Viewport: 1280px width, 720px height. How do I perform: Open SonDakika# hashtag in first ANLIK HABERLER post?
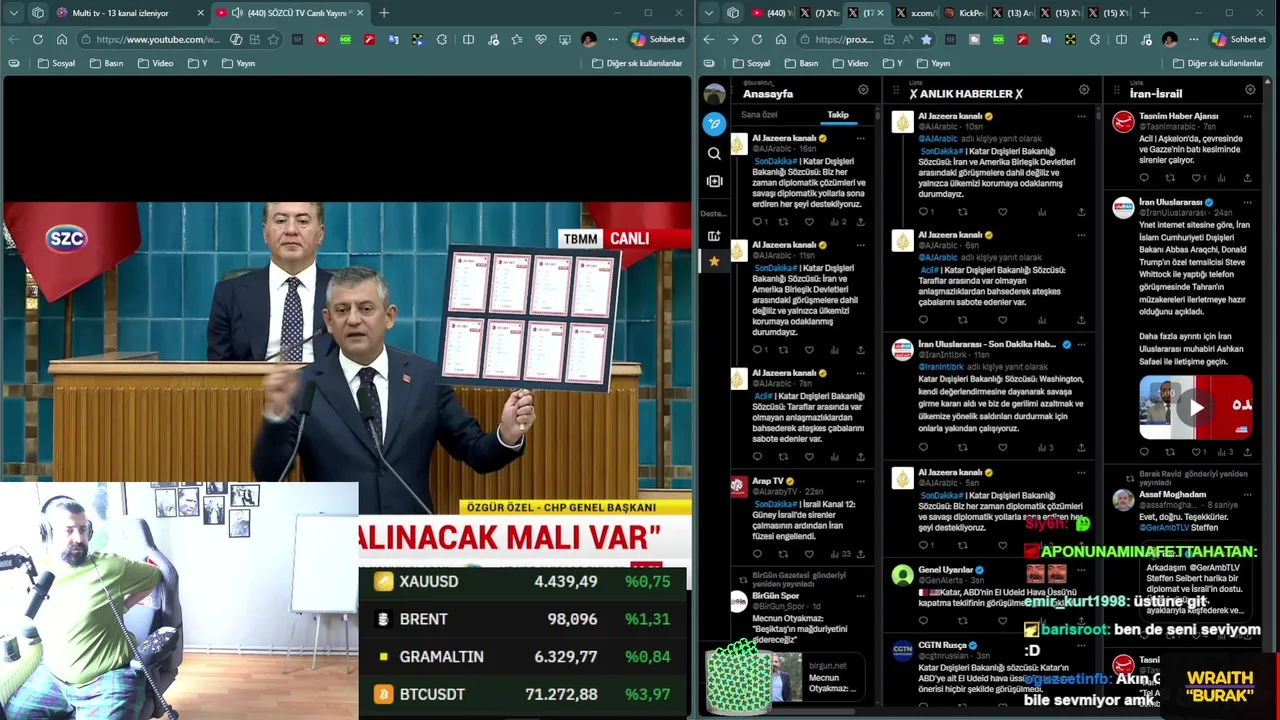(x=943, y=151)
